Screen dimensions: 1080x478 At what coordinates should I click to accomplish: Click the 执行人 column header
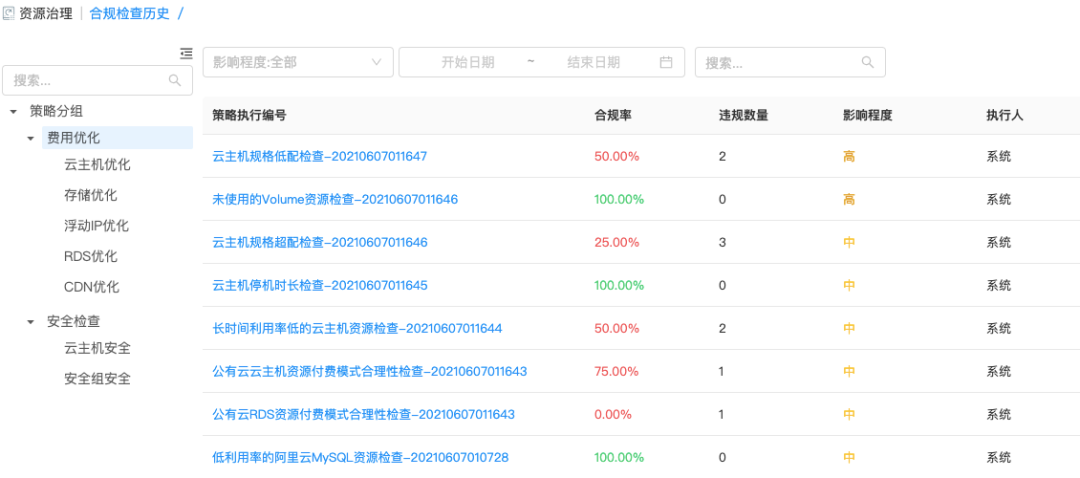click(x=1005, y=115)
